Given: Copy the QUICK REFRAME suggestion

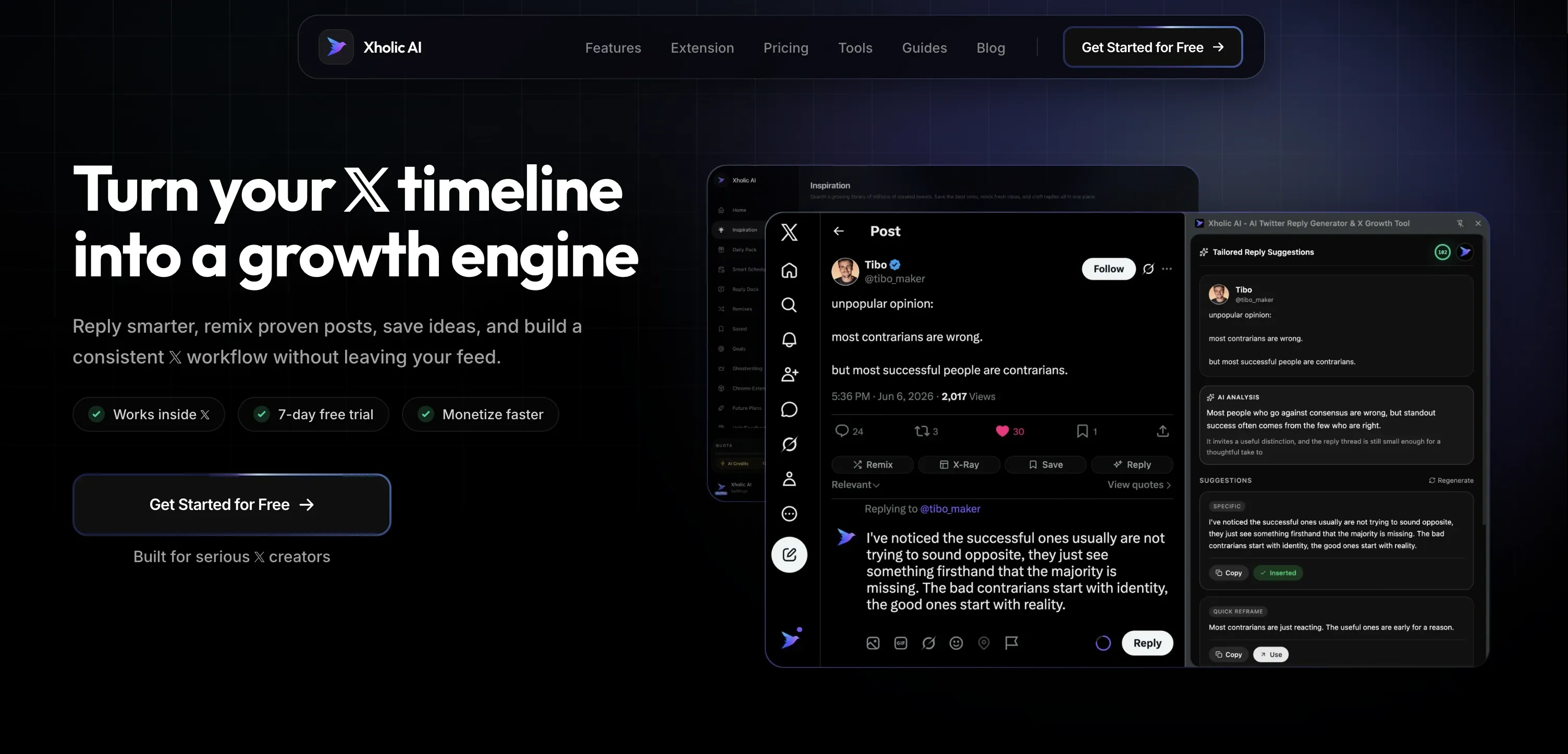Looking at the screenshot, I should [1228, 654].
